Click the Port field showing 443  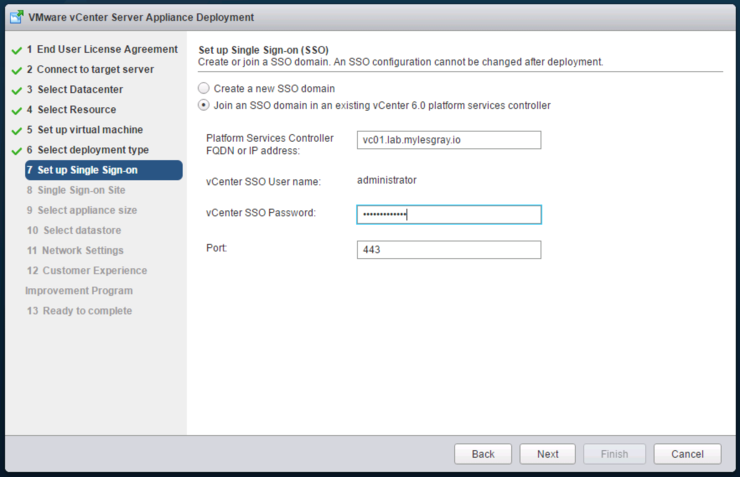(449, 250)
